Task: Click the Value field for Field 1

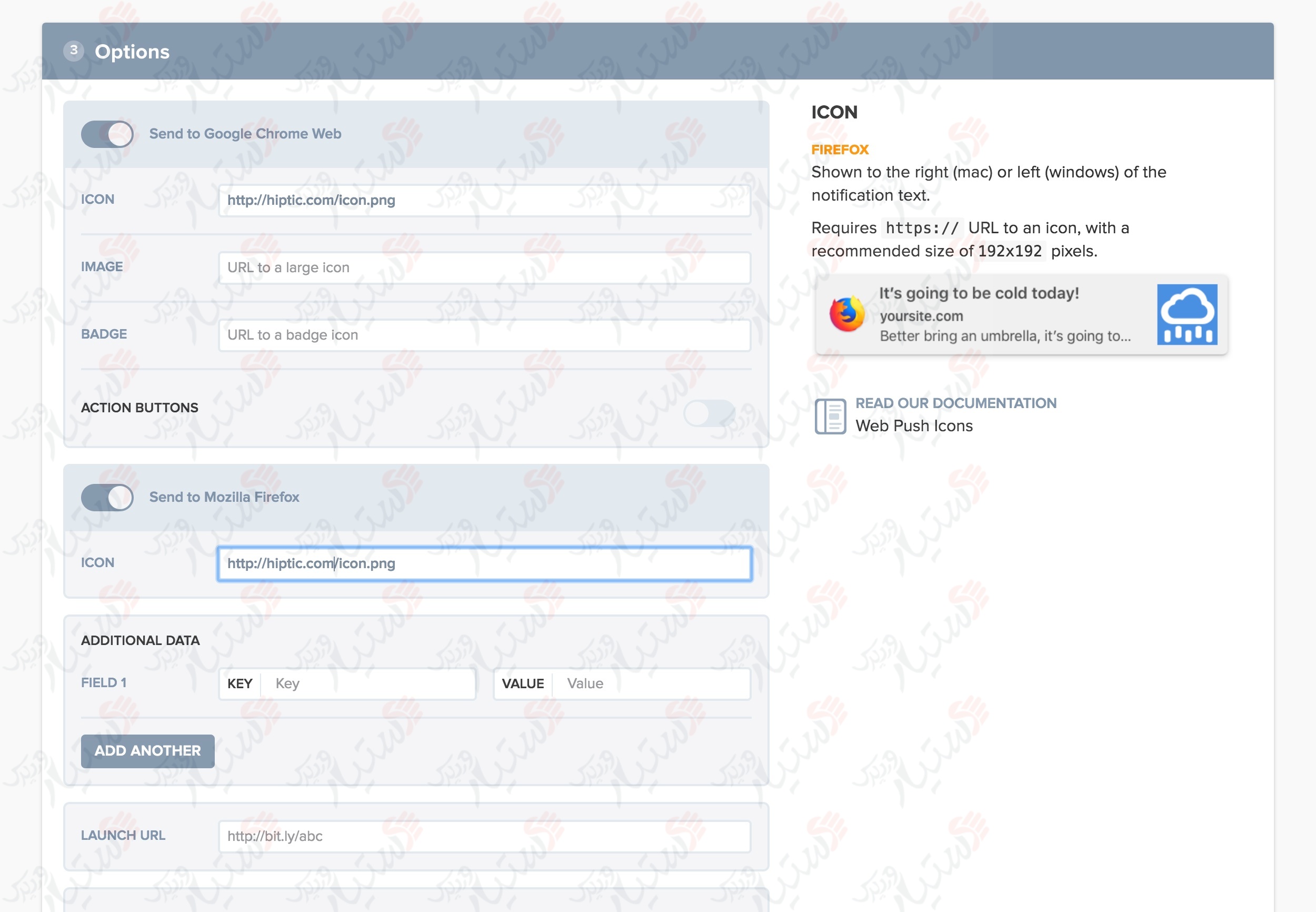Action: 651,683
